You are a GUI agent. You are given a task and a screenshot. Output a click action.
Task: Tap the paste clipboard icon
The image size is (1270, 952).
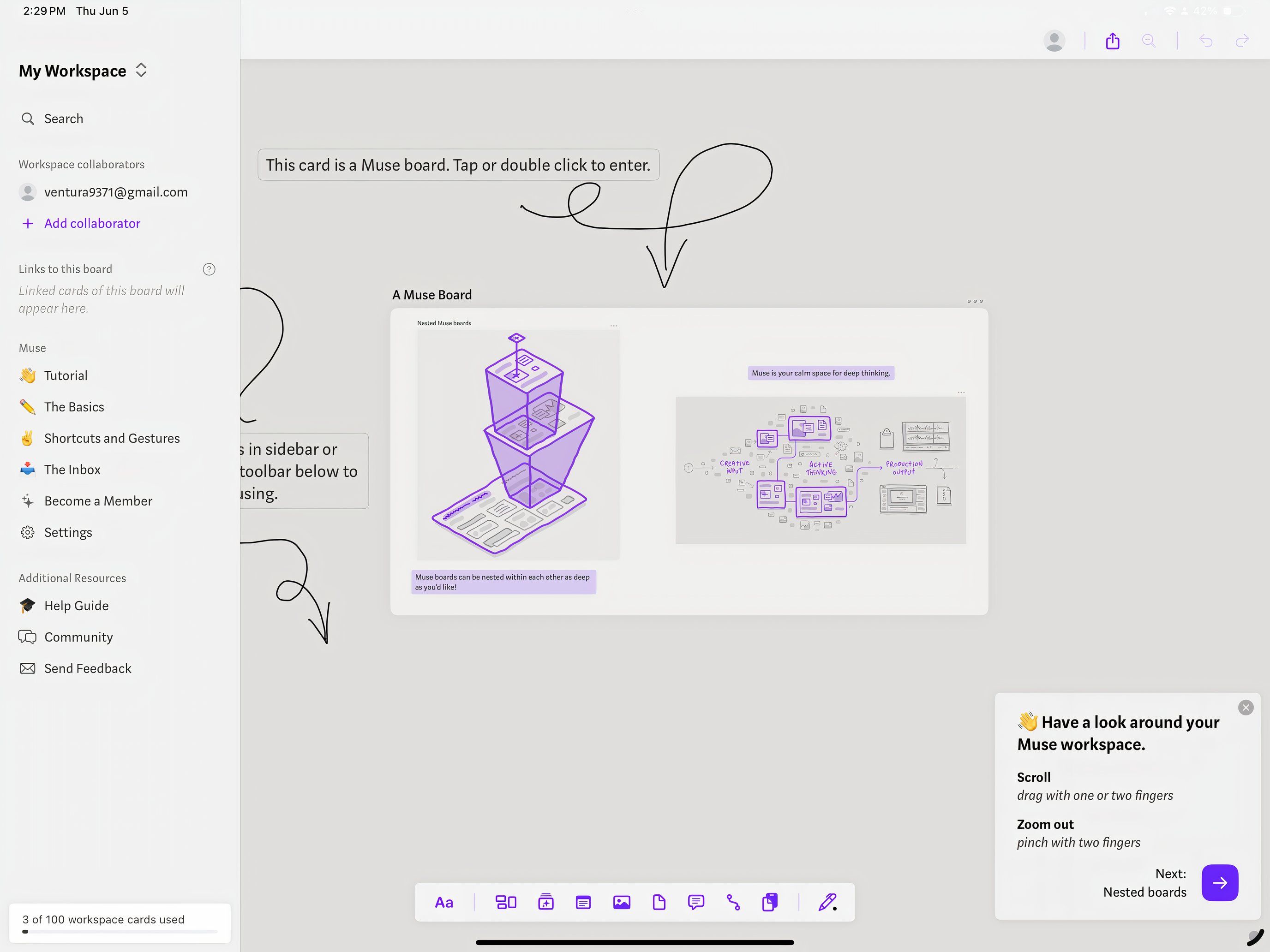click(x=769, y=903)
